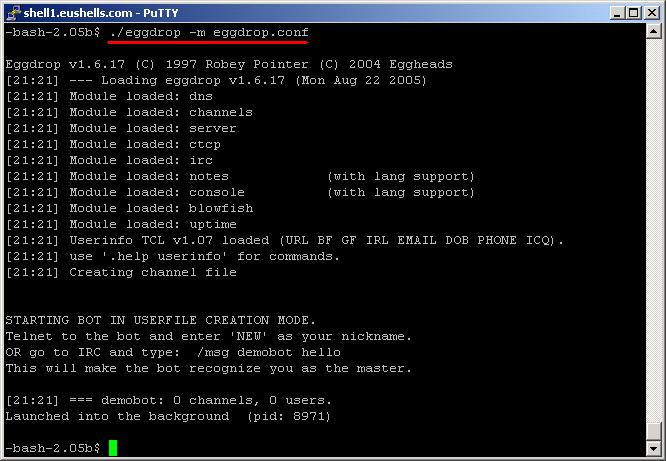Click the 'Loading eggdrop v1.6.17' line
The image size is (666, 461).
pyautogui.click(x=216, y=80)
